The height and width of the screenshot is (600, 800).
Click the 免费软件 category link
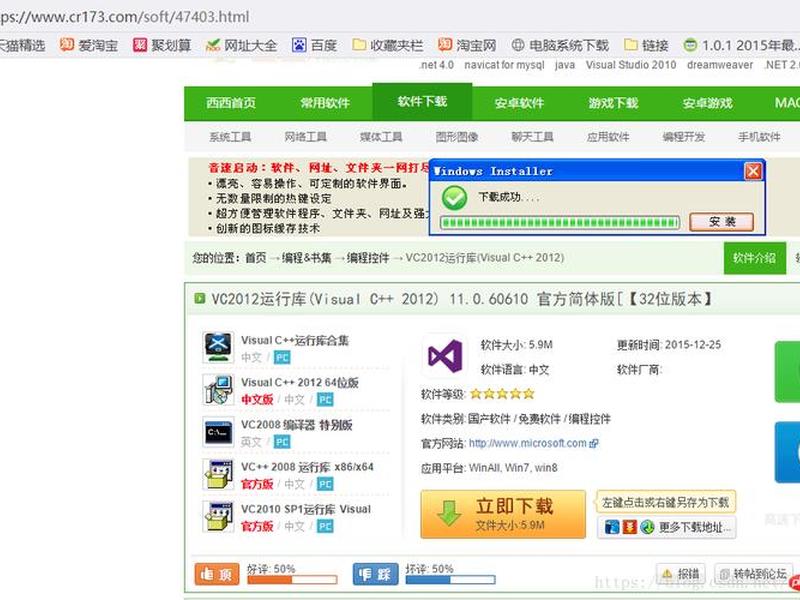click(x=540, y=419)
